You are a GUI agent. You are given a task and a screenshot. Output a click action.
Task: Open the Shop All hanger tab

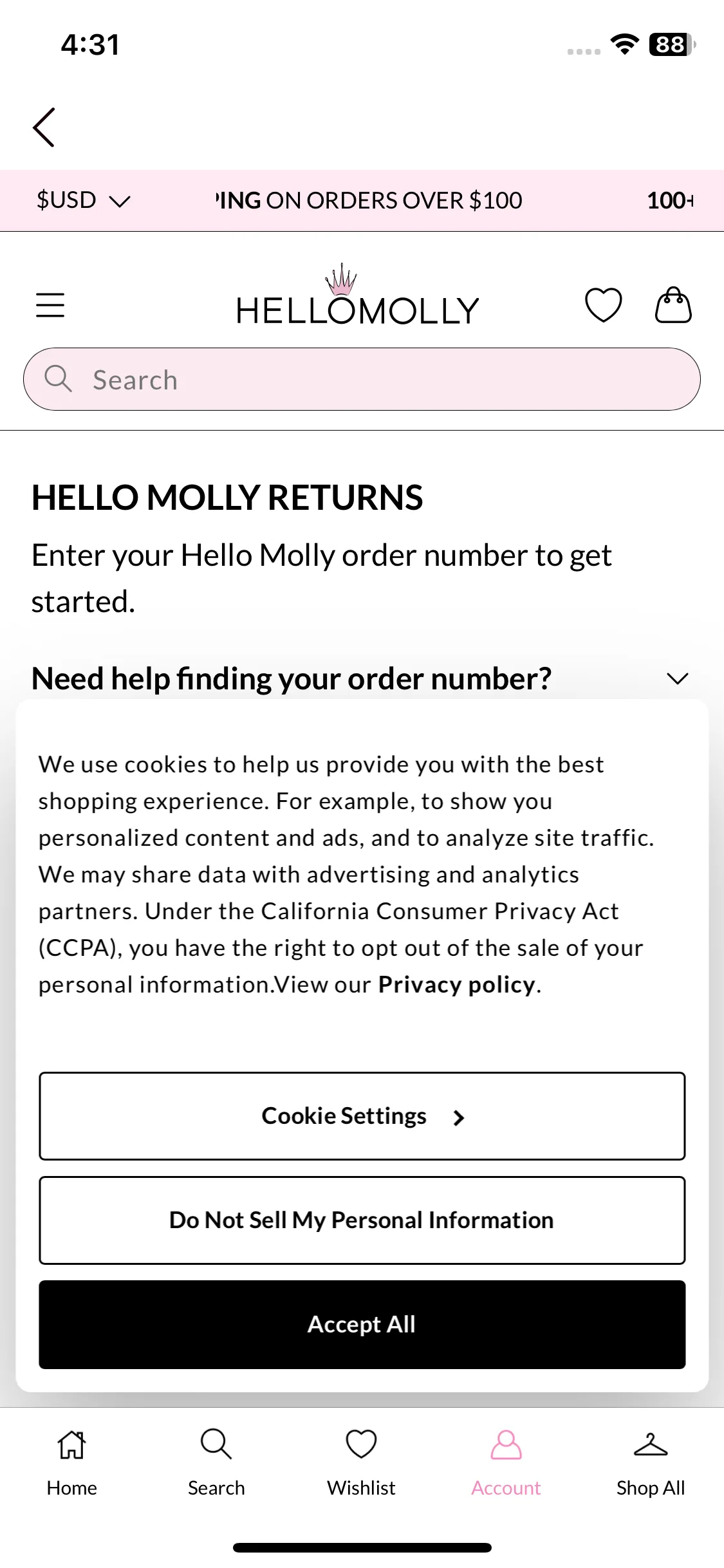651,1462
